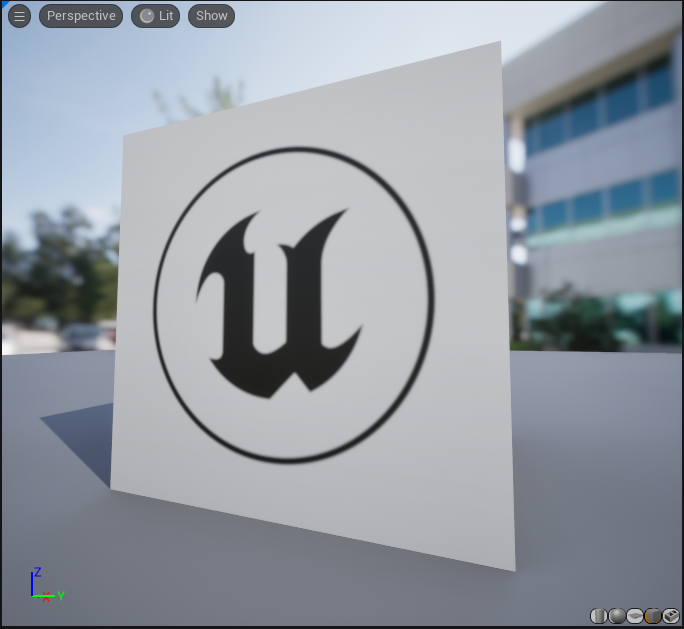This screenshot has width=684, height=629.
Task: Open the Show flags menu
Action: pos(212,16)
